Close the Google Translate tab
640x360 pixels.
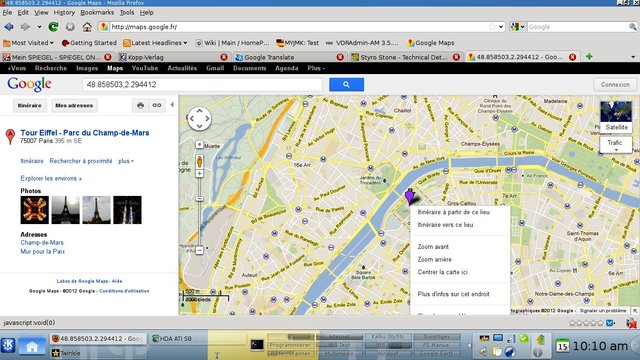click(x=340, y=57)
